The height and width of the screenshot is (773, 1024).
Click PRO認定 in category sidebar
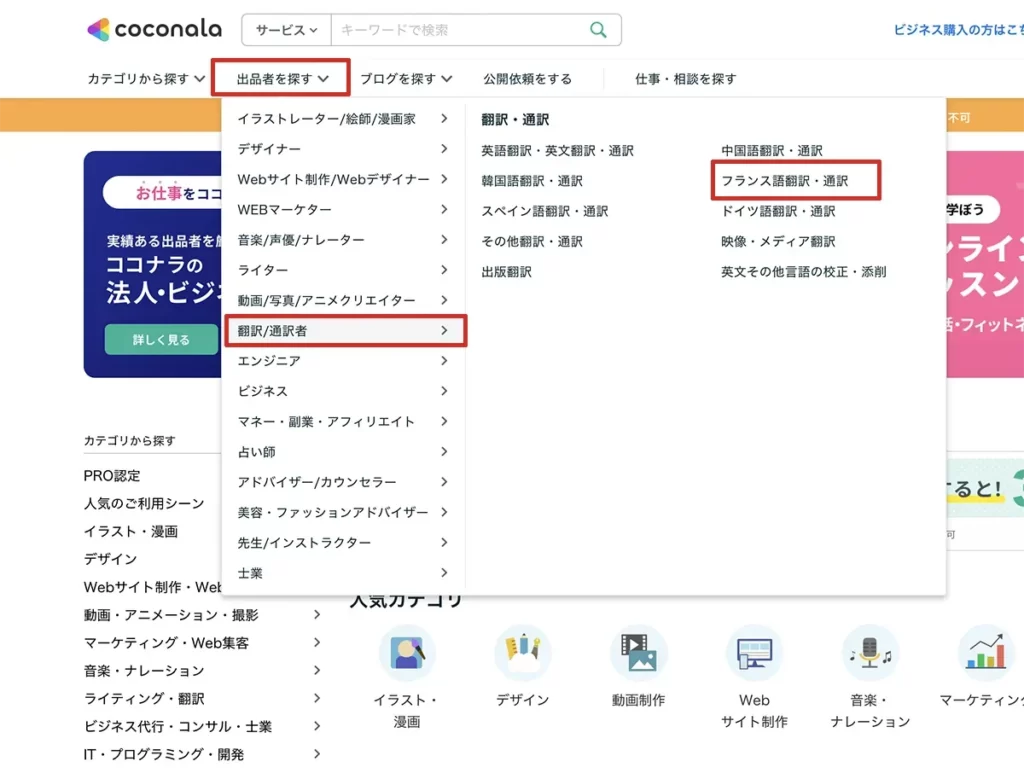click(112, 475)
